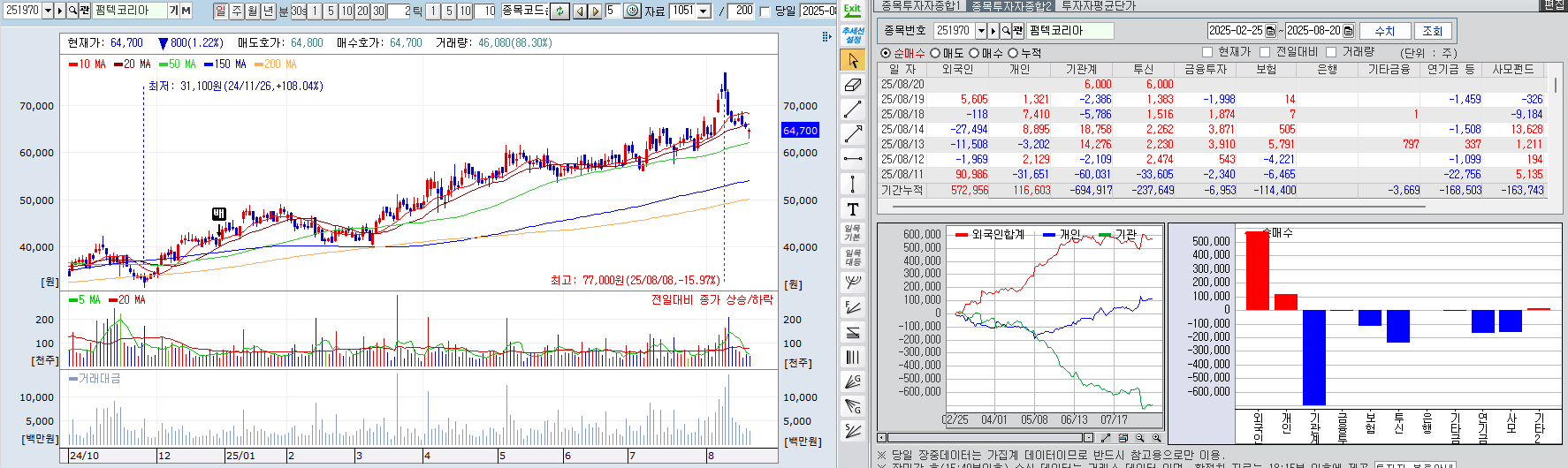Click right-arrow next to investor panel stock code
Screen dimensions: 1568x468
click(x=993, y=30)
